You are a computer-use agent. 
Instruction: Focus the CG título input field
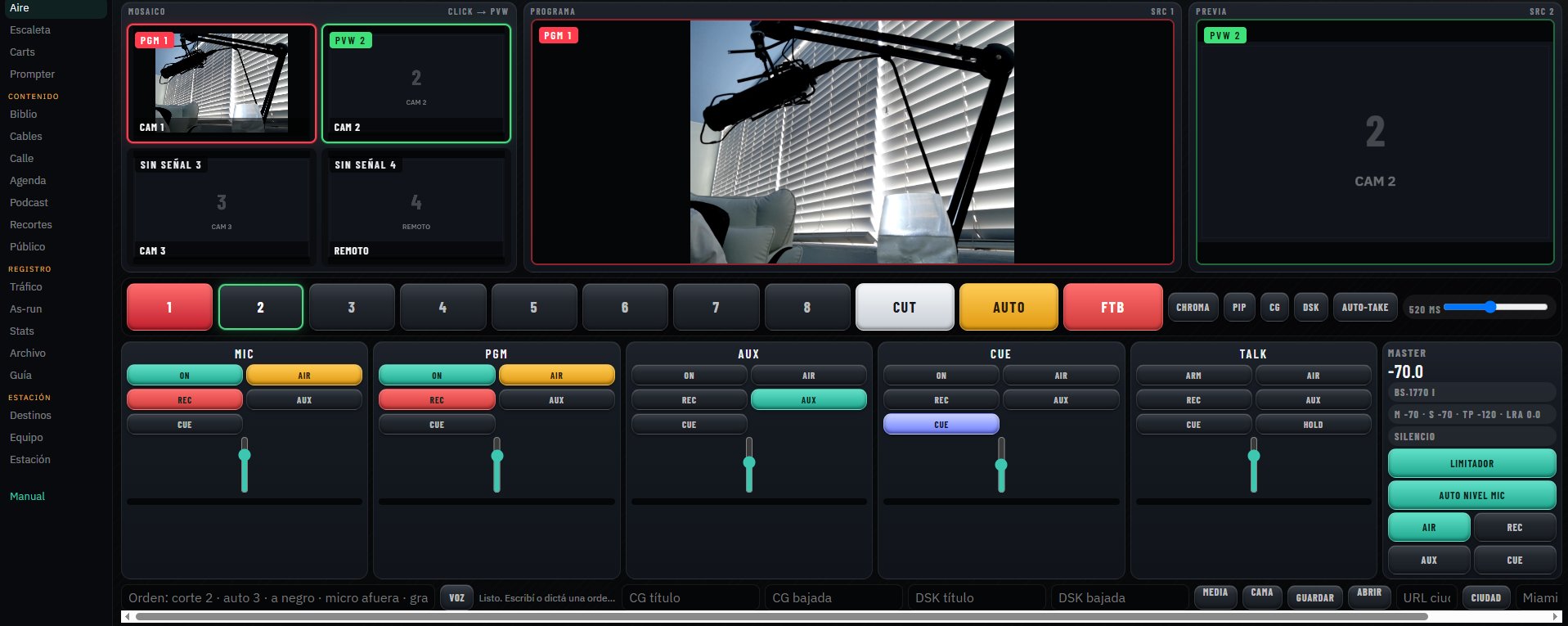(690, 597)
